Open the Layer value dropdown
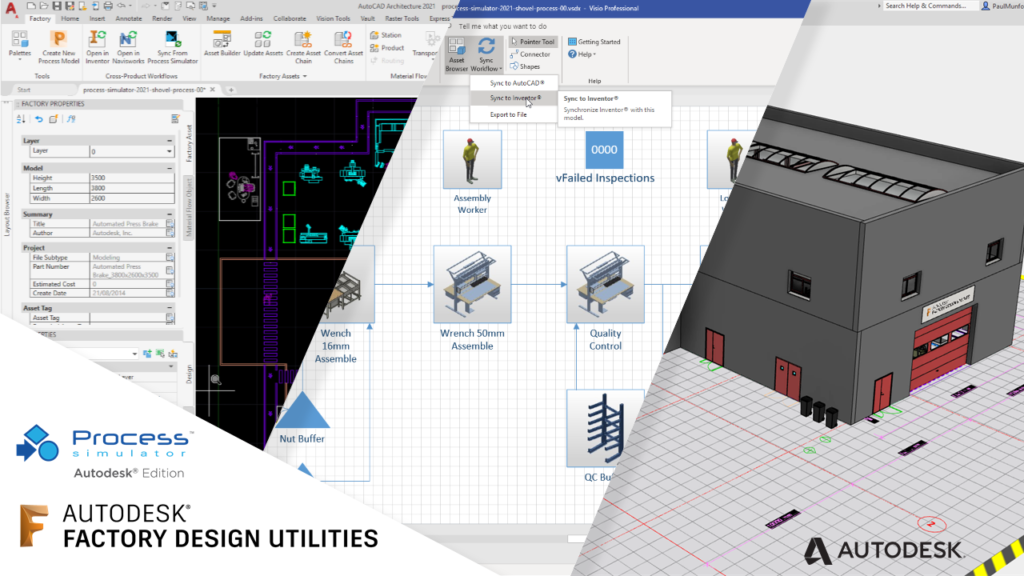This screenshot has width=1024, height=576. pyautogui.click(x=169, y=152)
